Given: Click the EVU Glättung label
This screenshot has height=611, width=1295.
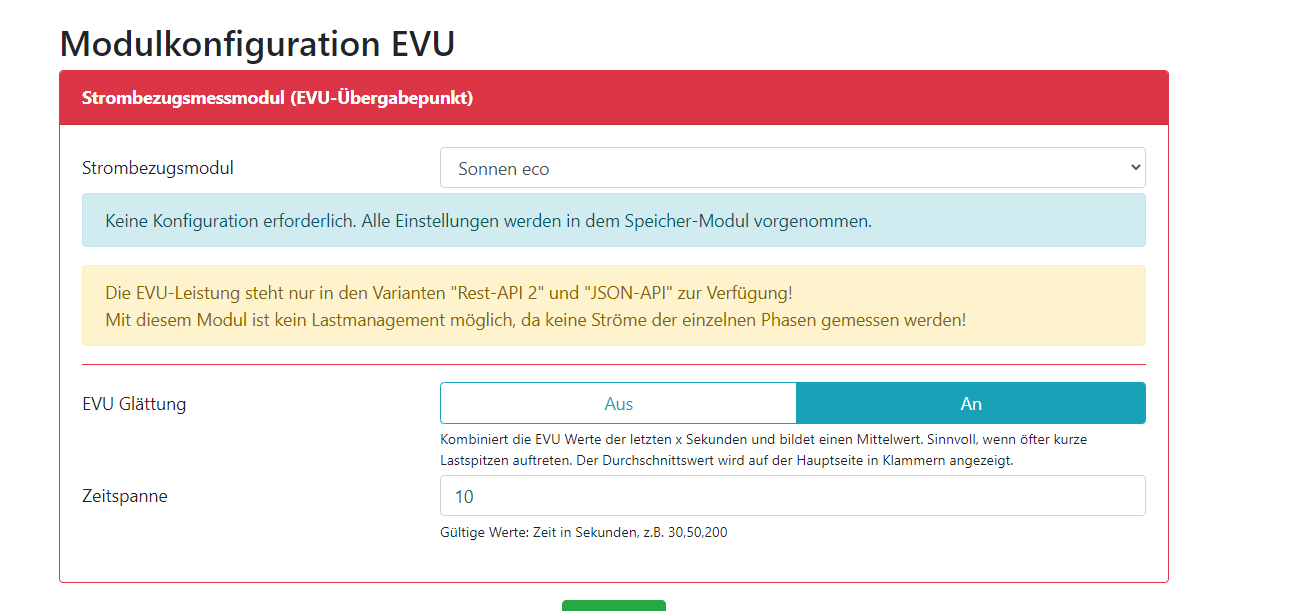Looking at the screenshot, I should point(134,404).
